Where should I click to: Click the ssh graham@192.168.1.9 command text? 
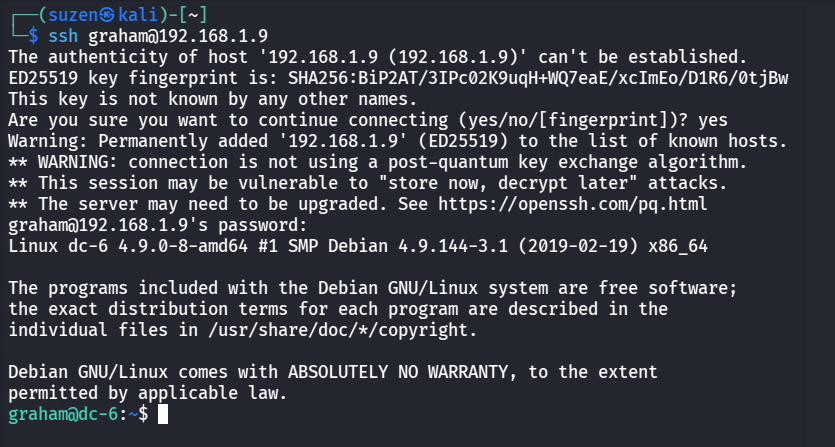tap(134, 35)
